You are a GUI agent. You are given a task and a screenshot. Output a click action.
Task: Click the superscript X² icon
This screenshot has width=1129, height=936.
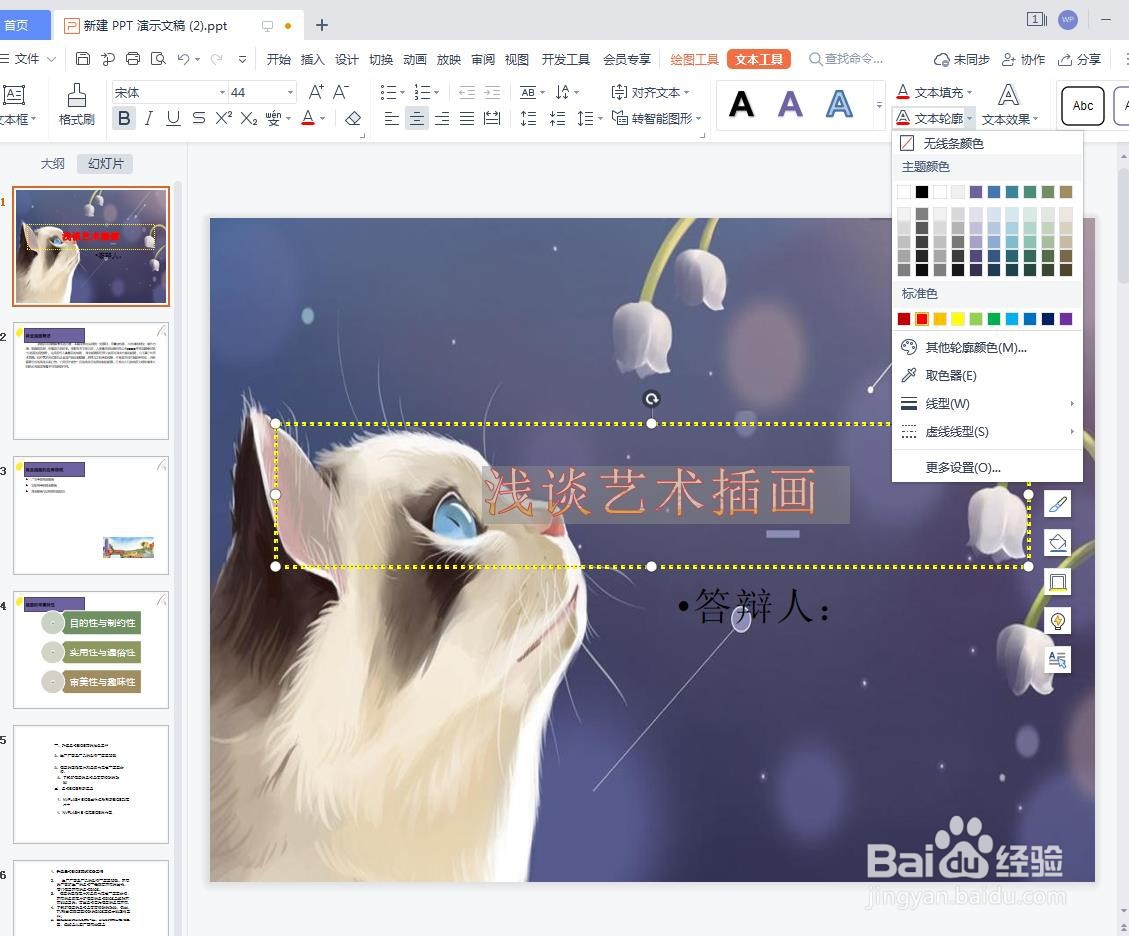click(223, 117)
